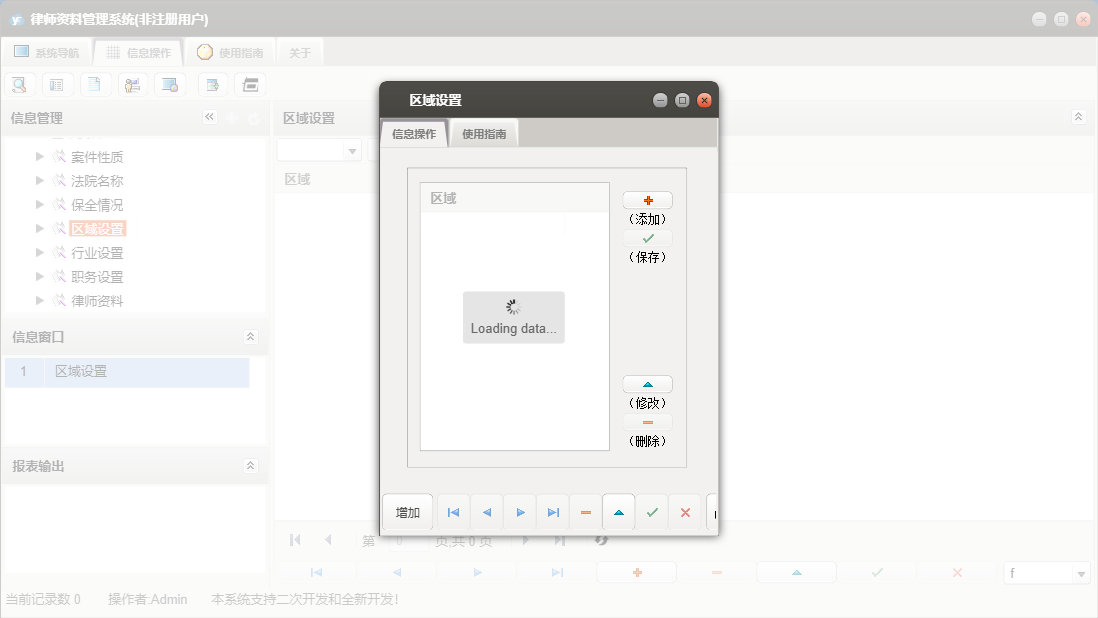
Task: Click the 增加 button in the dialog
Action: click(407, 511)
